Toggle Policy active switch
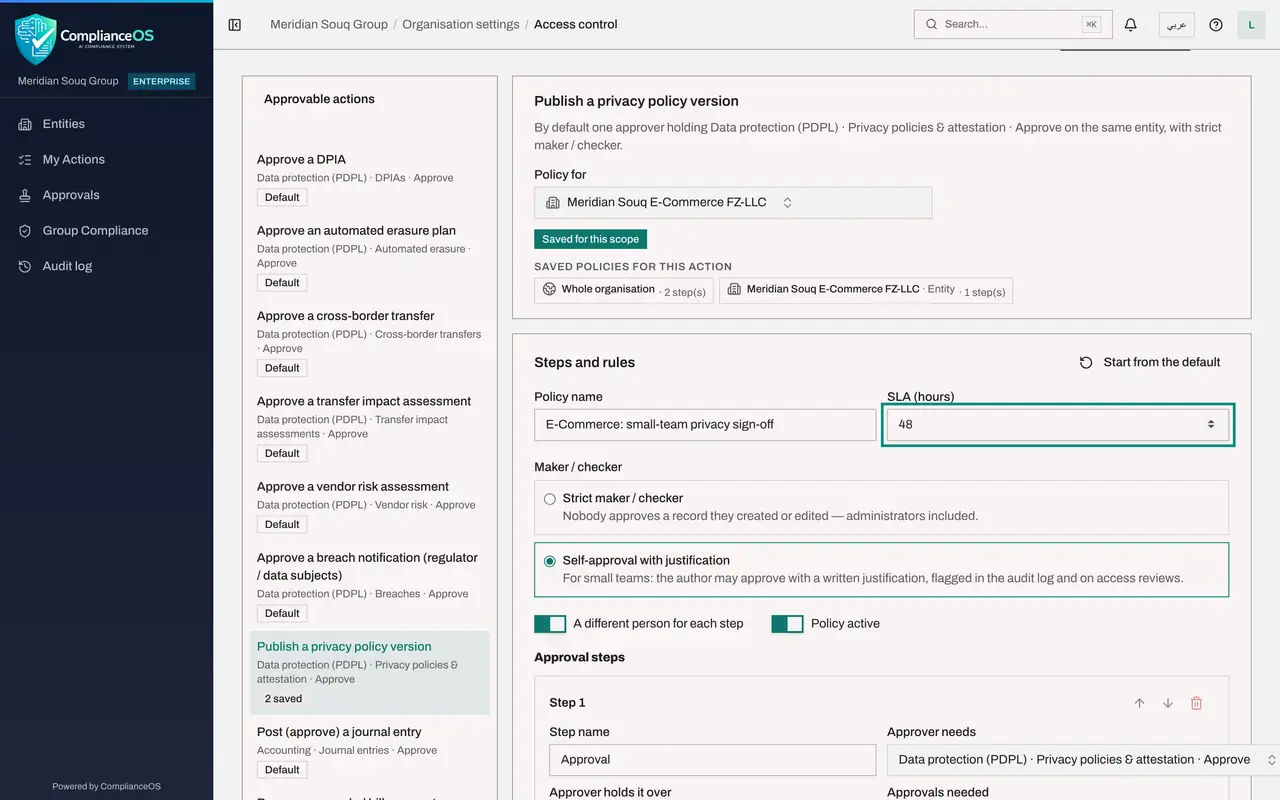 tap(787, 624)
